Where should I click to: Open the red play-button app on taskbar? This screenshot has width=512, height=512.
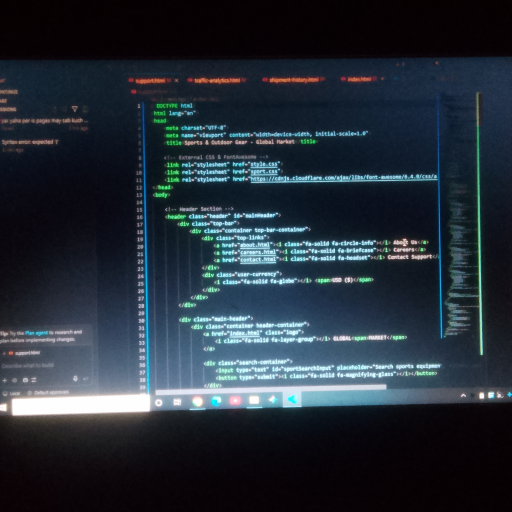coord(235,400)
